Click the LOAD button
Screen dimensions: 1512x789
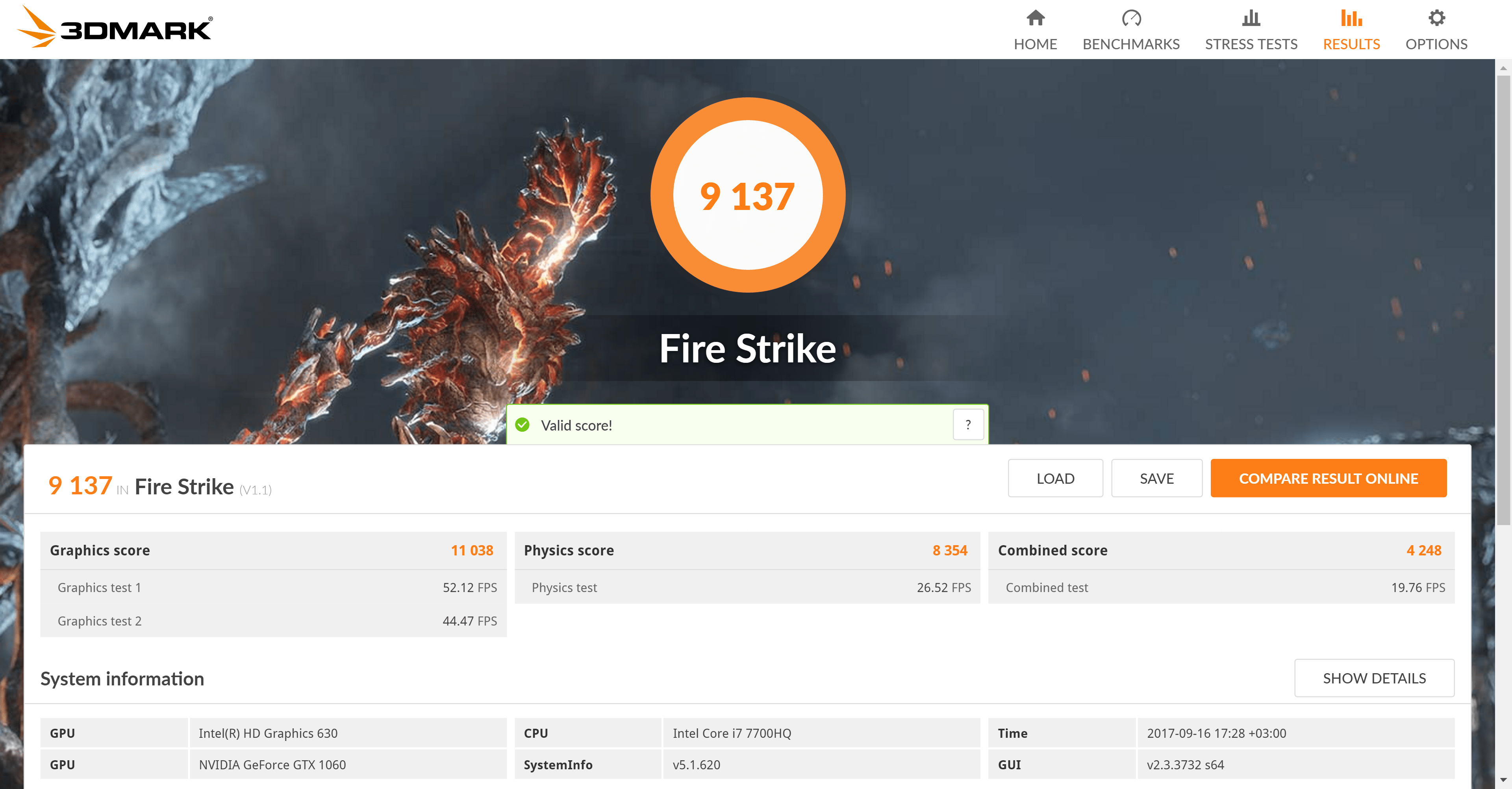click(1055, 478)
